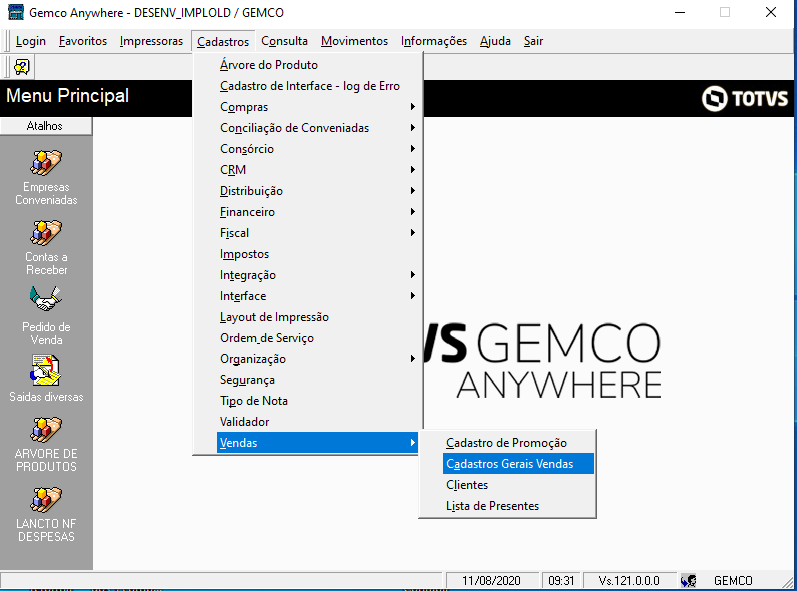
Task: Open the Contas a Receber shortcut icon
Action: coord(46,233)
